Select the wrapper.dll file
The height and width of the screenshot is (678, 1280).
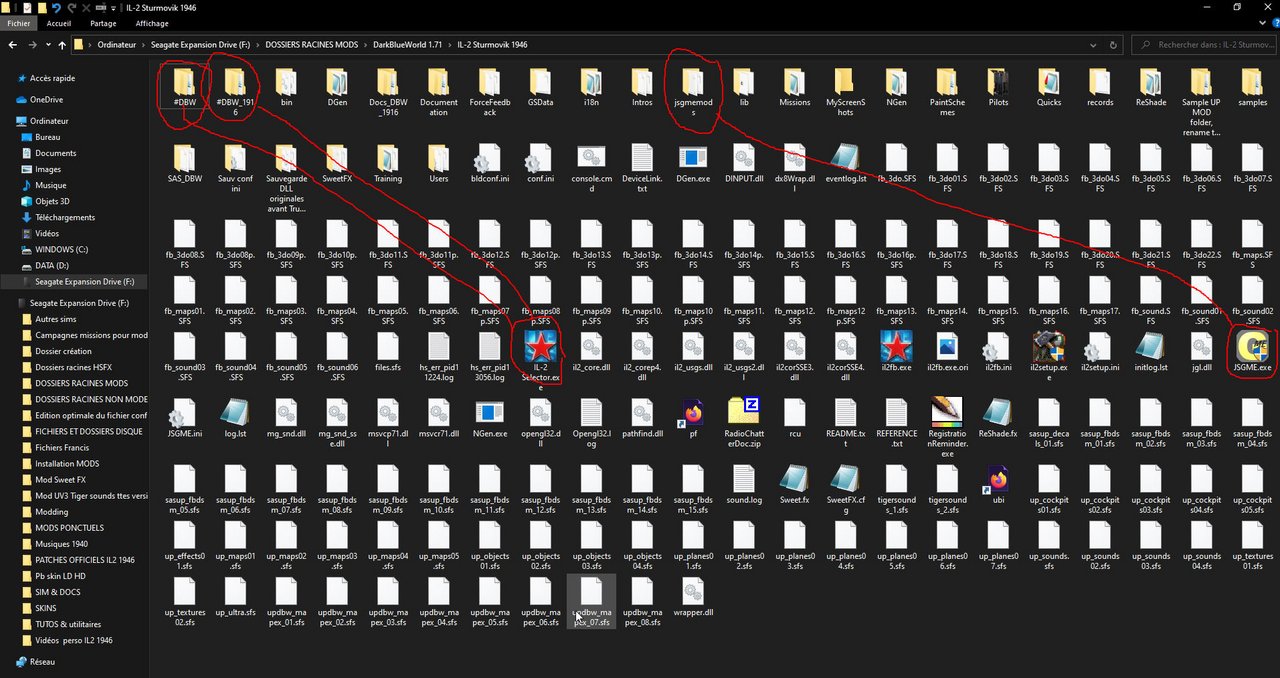[693, 597]
